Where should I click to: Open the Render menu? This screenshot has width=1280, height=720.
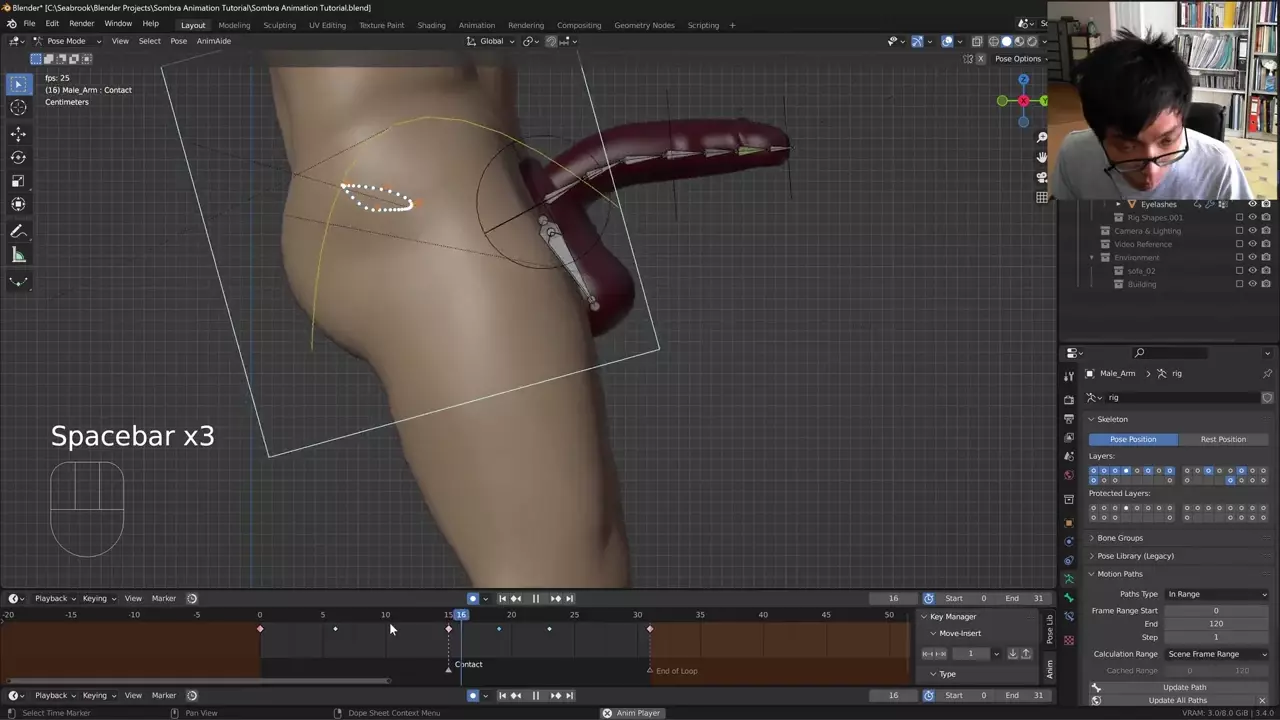[81, 24]
